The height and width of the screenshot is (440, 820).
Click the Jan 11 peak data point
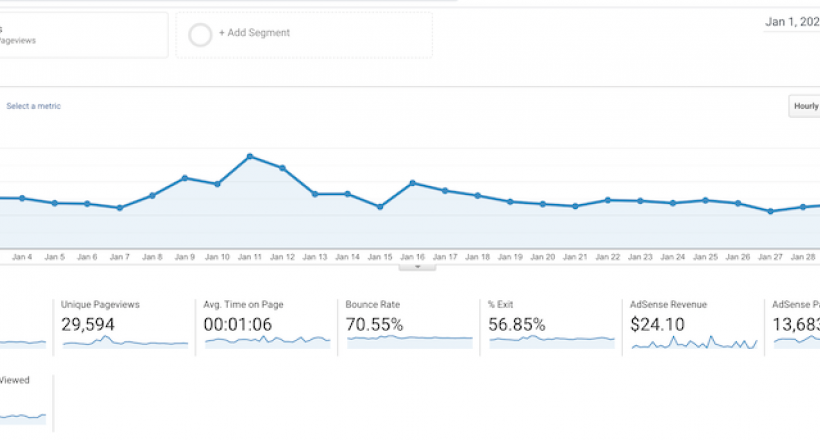(250, 156)
